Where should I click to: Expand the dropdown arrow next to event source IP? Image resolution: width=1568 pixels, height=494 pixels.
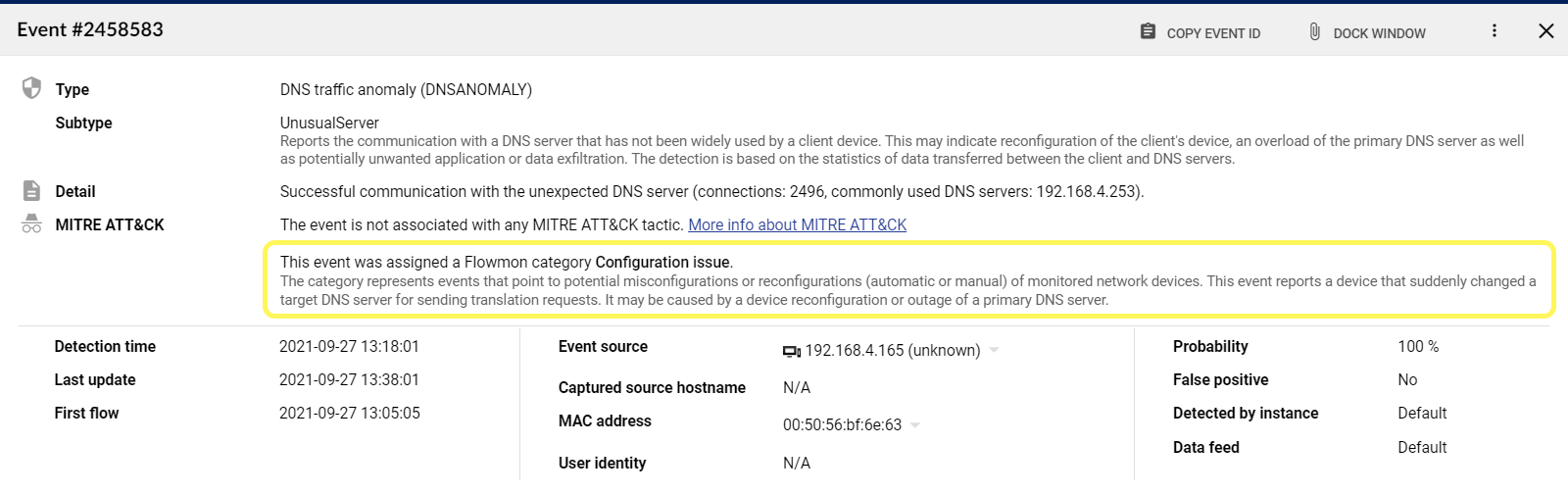coord(994,350)
